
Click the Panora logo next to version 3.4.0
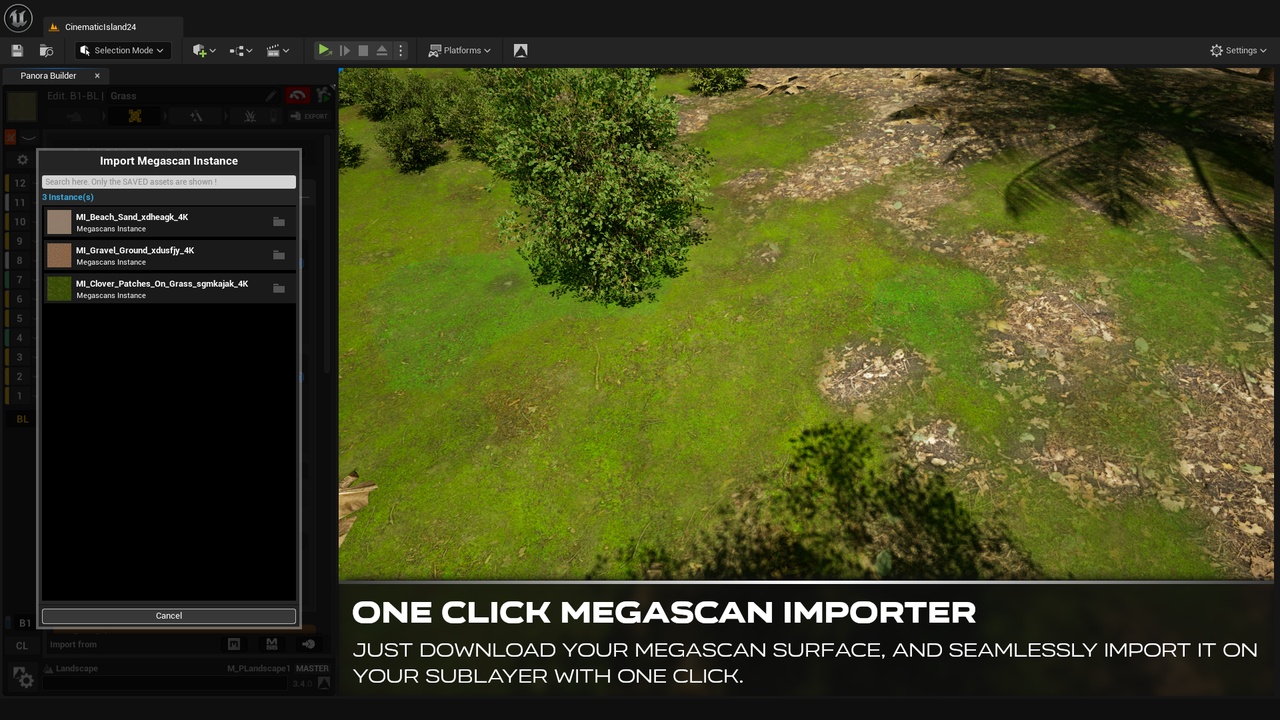[x=322, y=684]
